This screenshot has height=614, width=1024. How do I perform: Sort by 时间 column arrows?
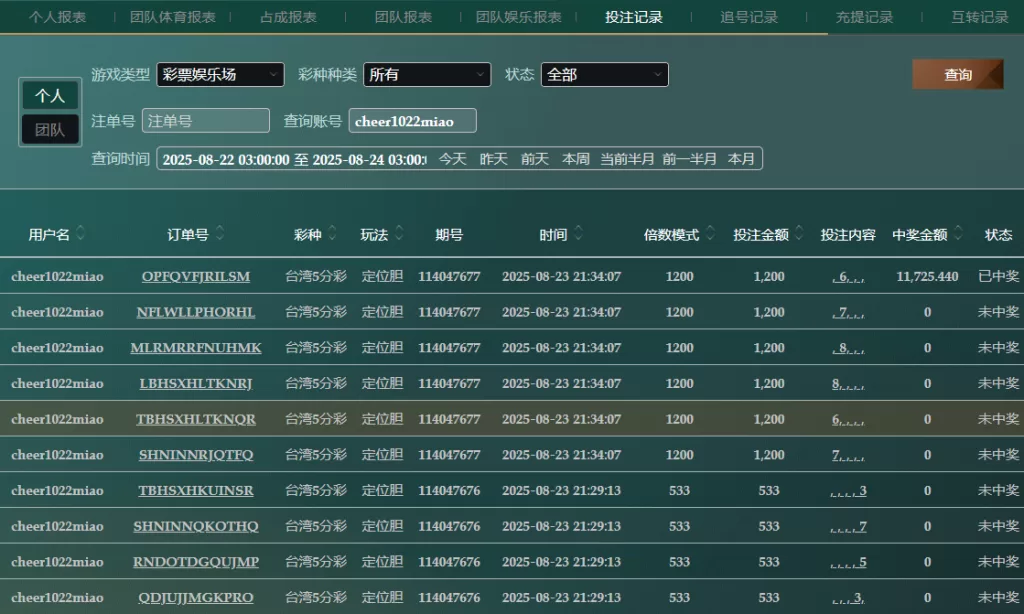pos(578,233)
